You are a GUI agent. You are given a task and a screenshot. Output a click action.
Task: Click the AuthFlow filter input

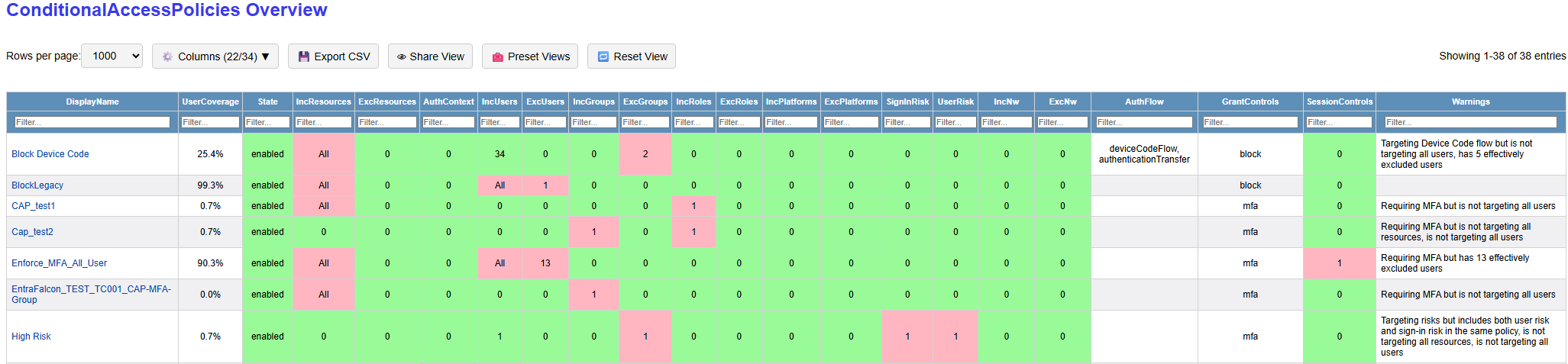coord(1143,122)
